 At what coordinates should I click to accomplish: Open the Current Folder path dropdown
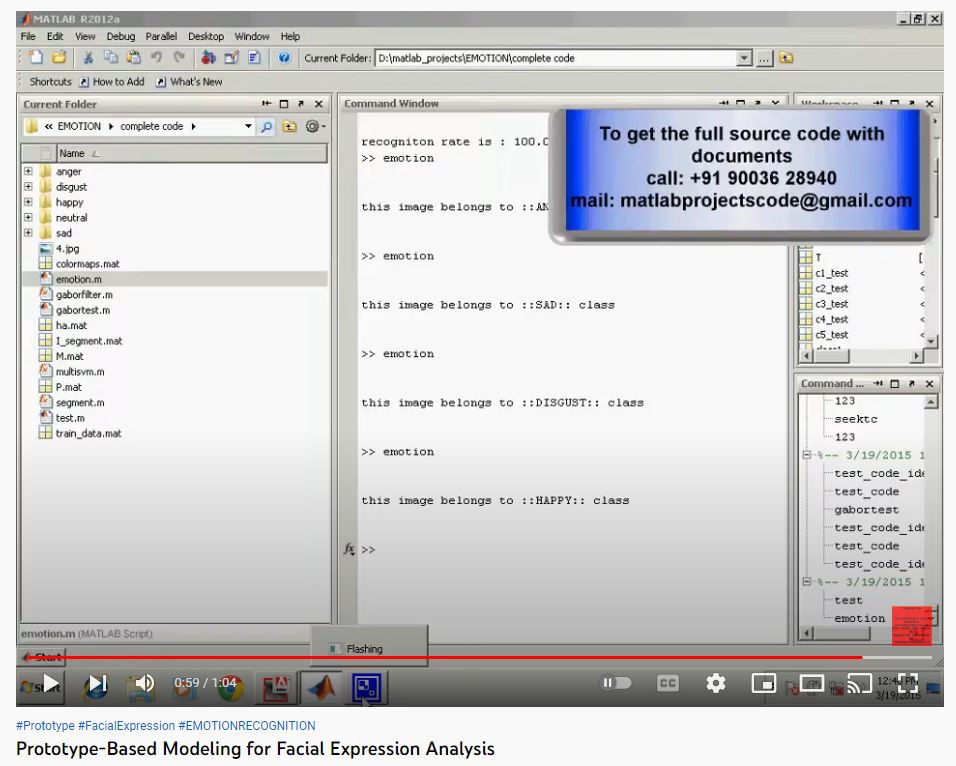pos(743,58)
